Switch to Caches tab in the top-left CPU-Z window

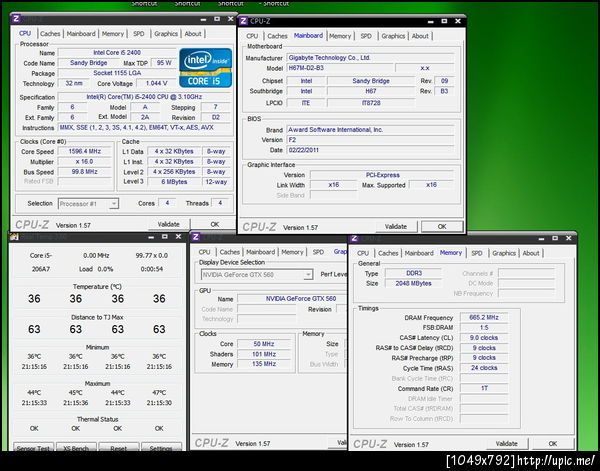[x=50, y=34]
